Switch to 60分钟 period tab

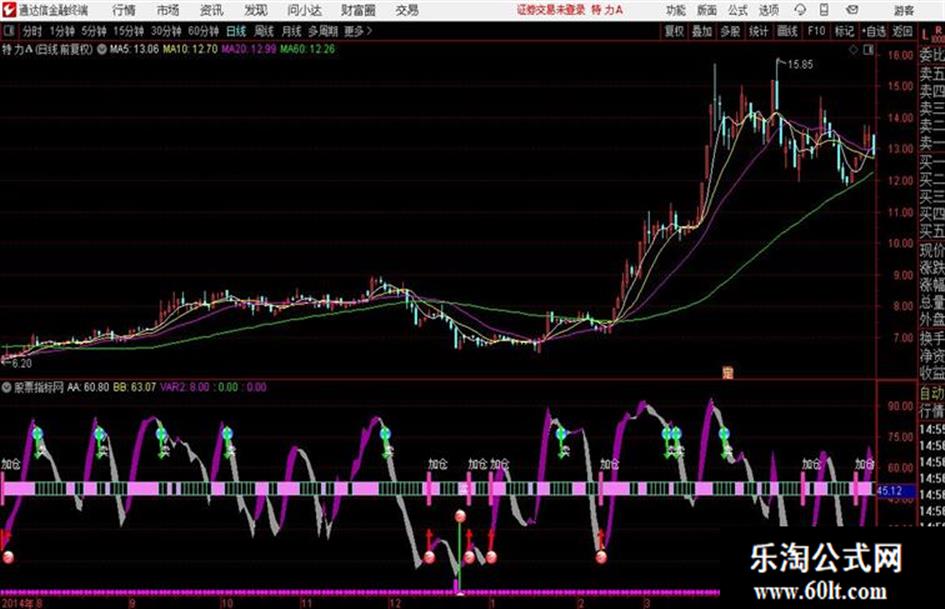[204, 31]
